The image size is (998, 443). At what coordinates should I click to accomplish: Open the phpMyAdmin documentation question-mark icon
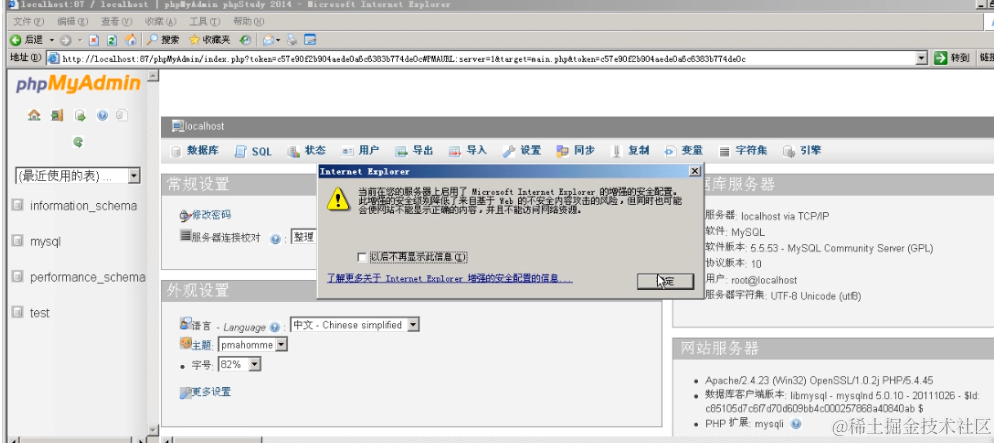point(102,115)
